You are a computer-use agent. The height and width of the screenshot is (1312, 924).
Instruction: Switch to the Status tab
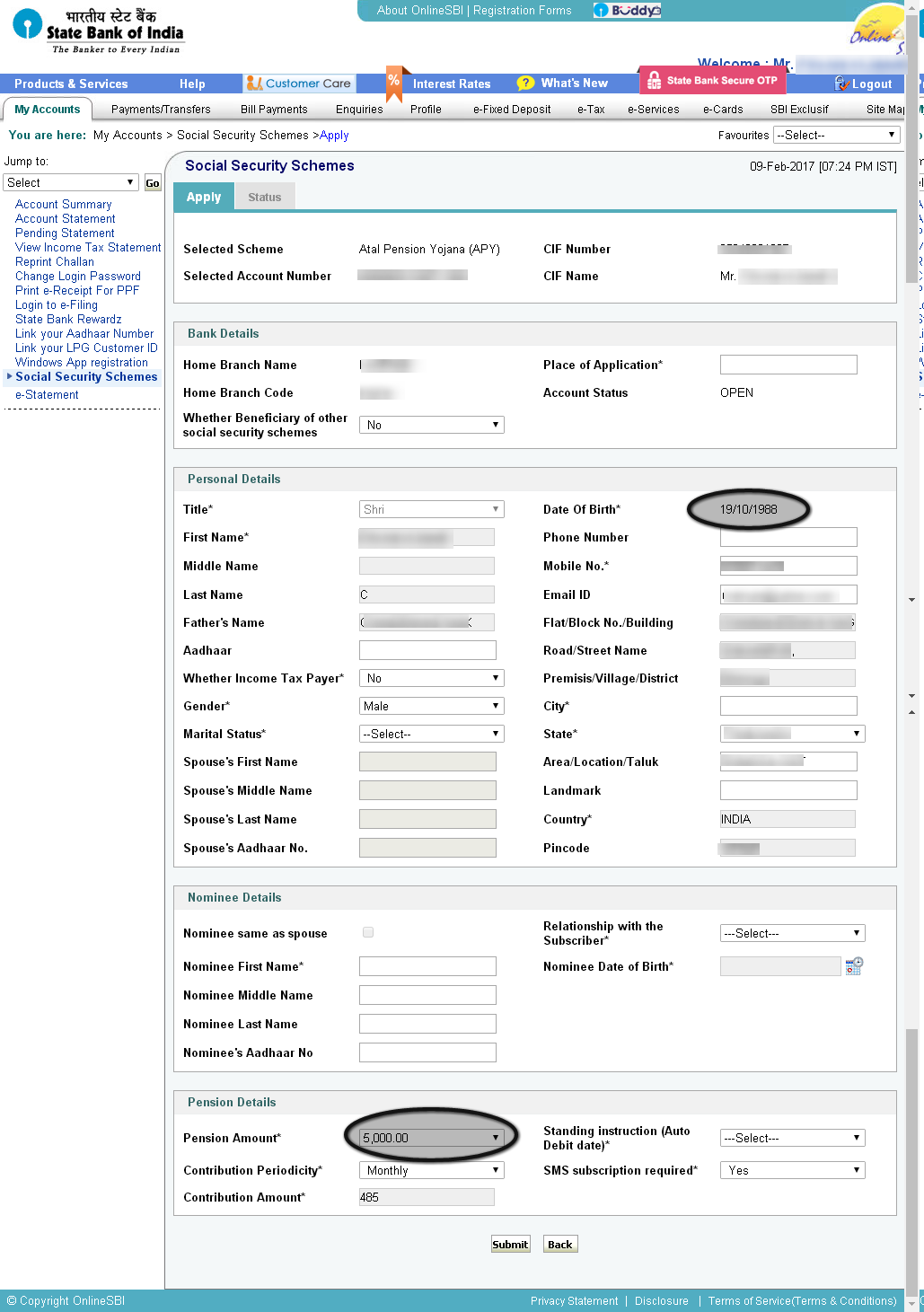click(x=264, y=196)
